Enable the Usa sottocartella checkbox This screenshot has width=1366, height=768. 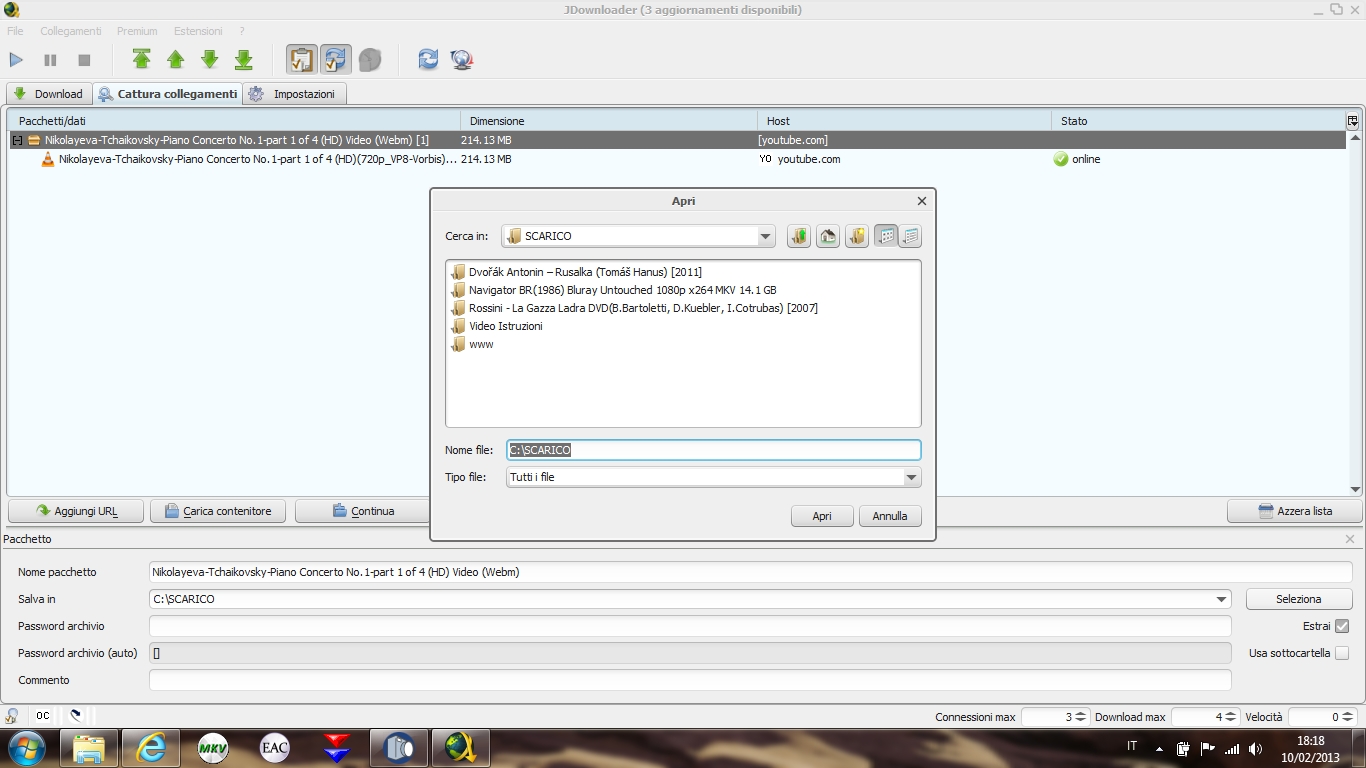click(1342, 653)
